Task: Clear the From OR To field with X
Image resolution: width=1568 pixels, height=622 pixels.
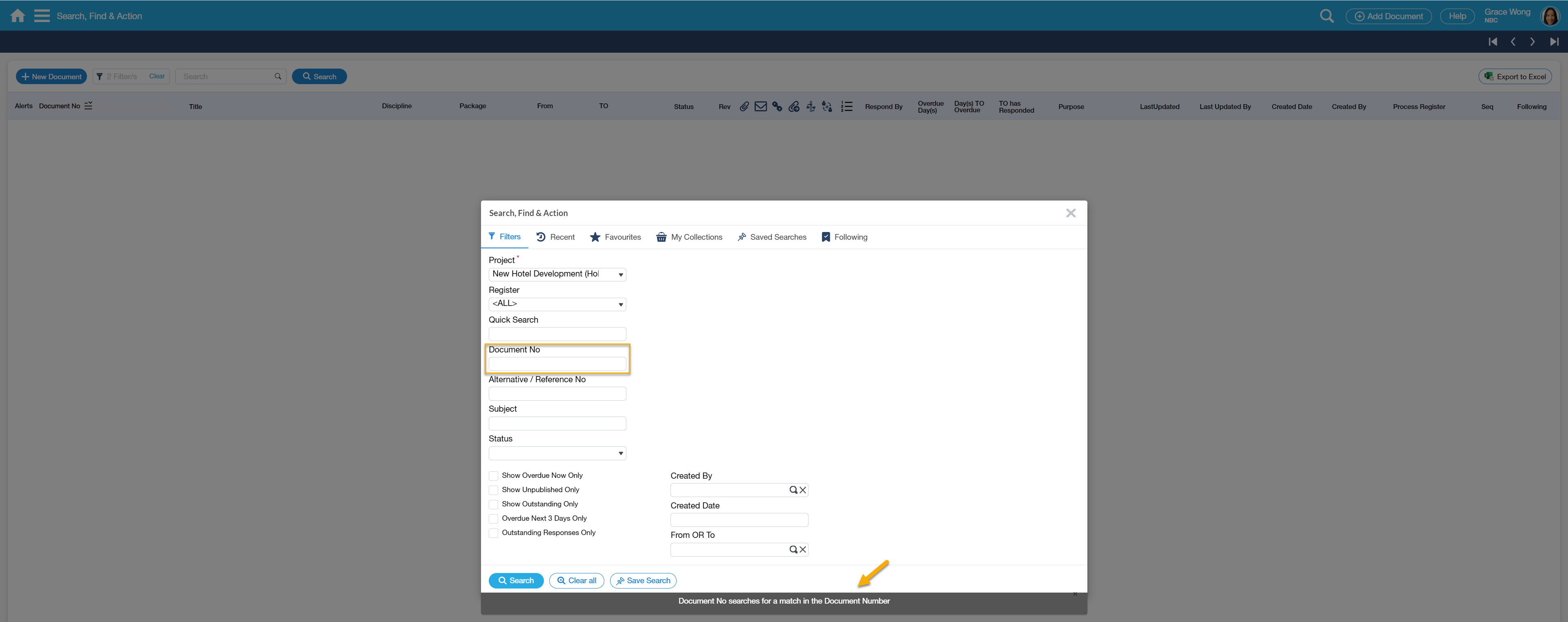Action: [x=803, y=550]
